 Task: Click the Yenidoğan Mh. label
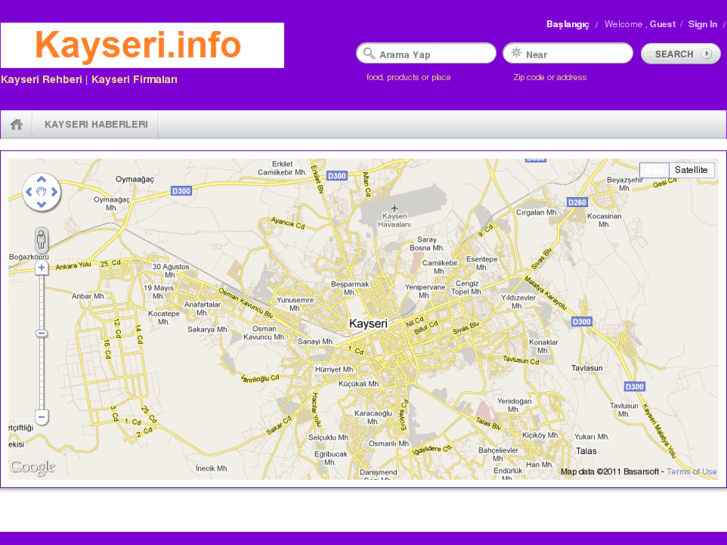[x=514, y=405]
